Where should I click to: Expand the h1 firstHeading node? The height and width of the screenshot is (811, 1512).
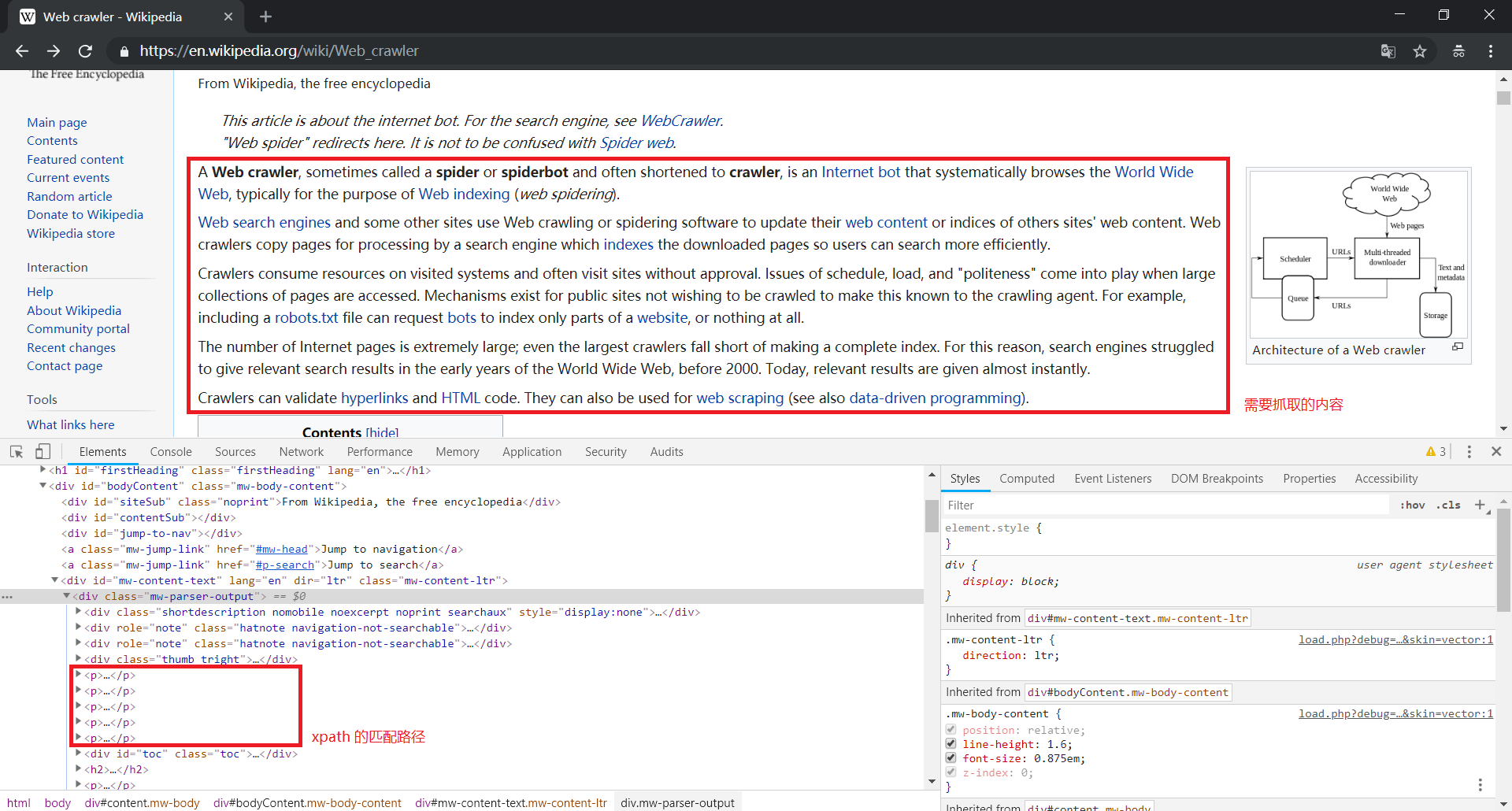point(43,470)
